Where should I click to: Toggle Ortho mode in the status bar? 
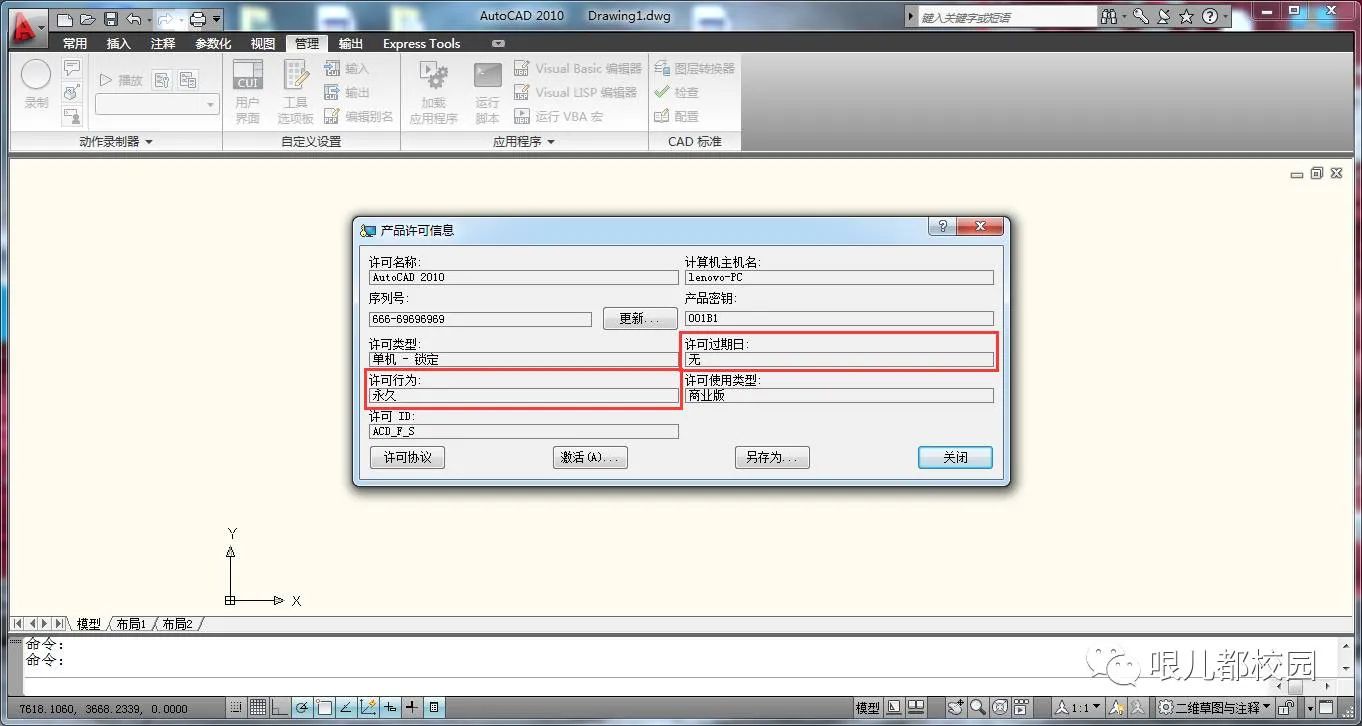pos(280,708)
